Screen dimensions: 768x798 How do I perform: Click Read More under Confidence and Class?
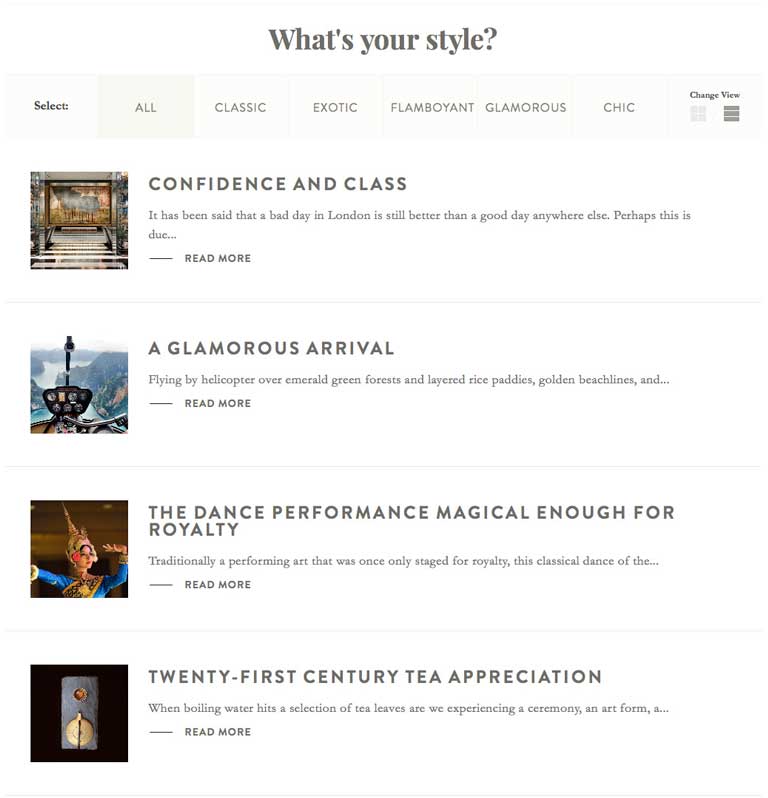(217, 258)
